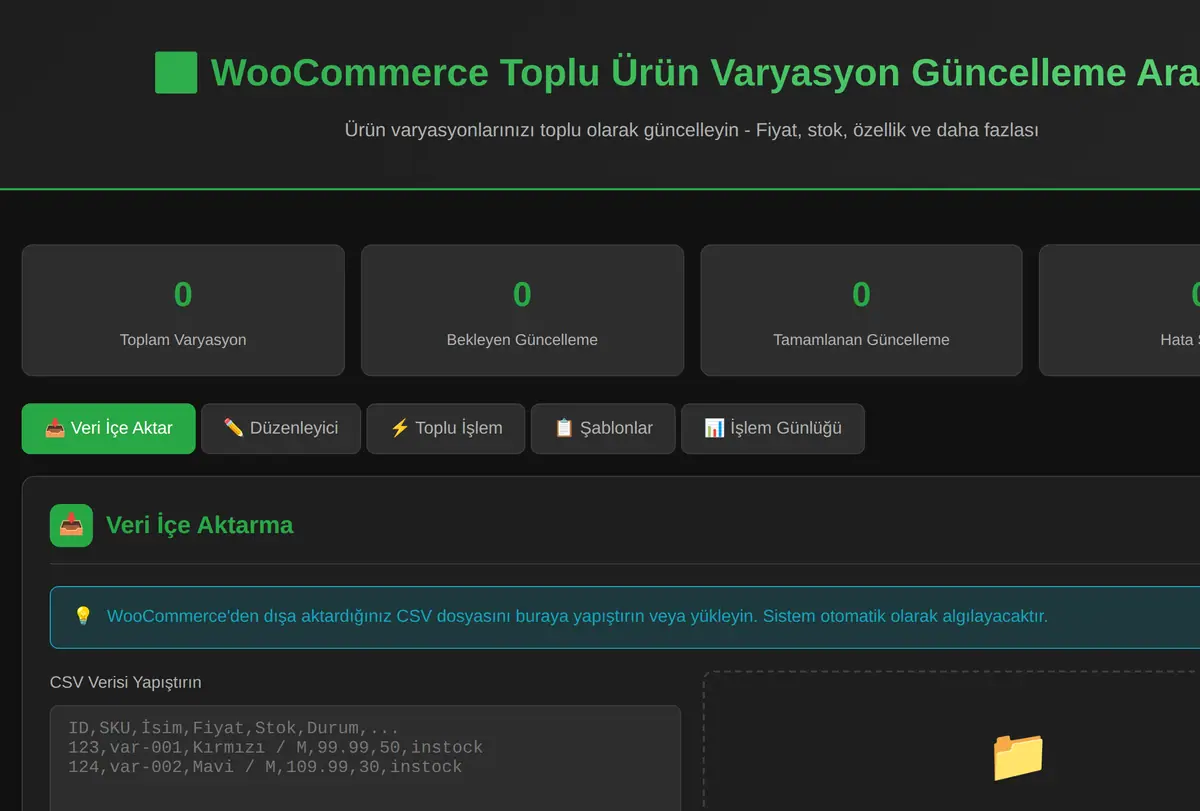Screen dimensions: 1200x811
Task: Click the light bulb icon in the info banner
Action: (x=83, y=616)
